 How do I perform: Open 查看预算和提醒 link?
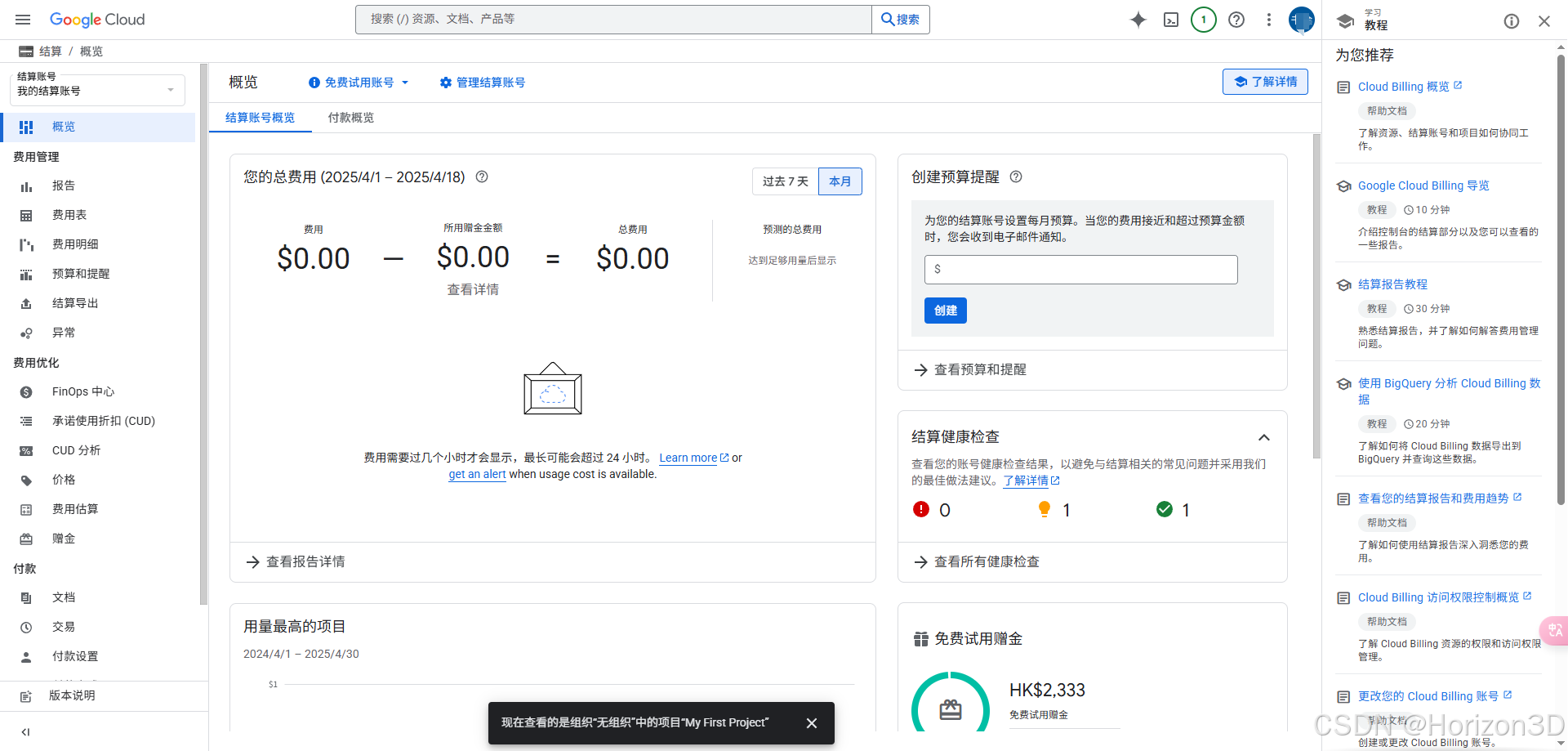coord(970,369)
